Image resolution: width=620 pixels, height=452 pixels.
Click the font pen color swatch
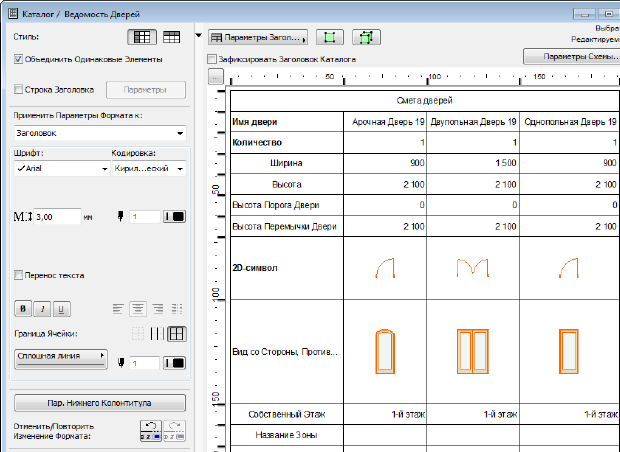[174, 216]
